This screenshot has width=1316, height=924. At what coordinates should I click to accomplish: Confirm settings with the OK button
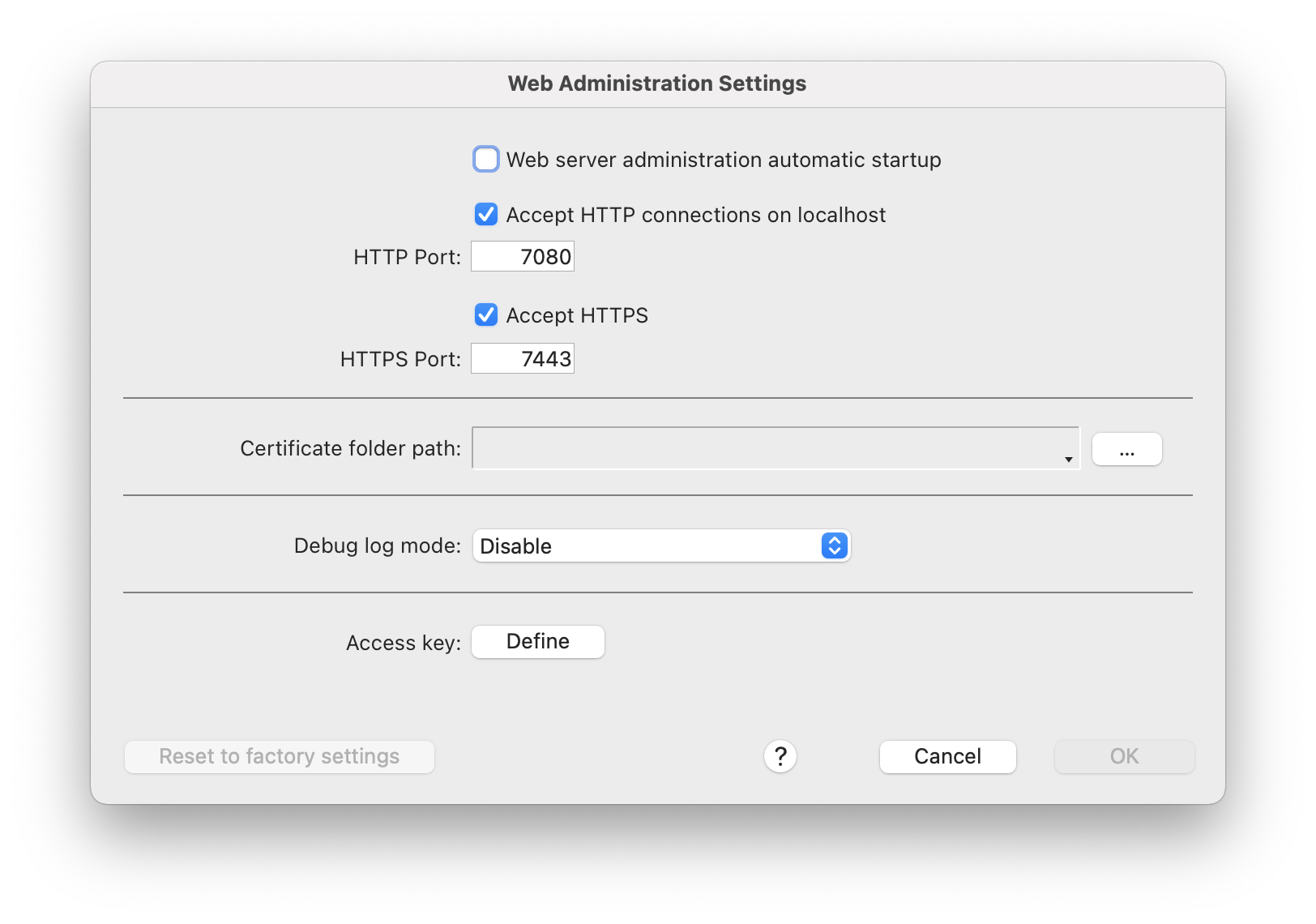coord(1125,756)
